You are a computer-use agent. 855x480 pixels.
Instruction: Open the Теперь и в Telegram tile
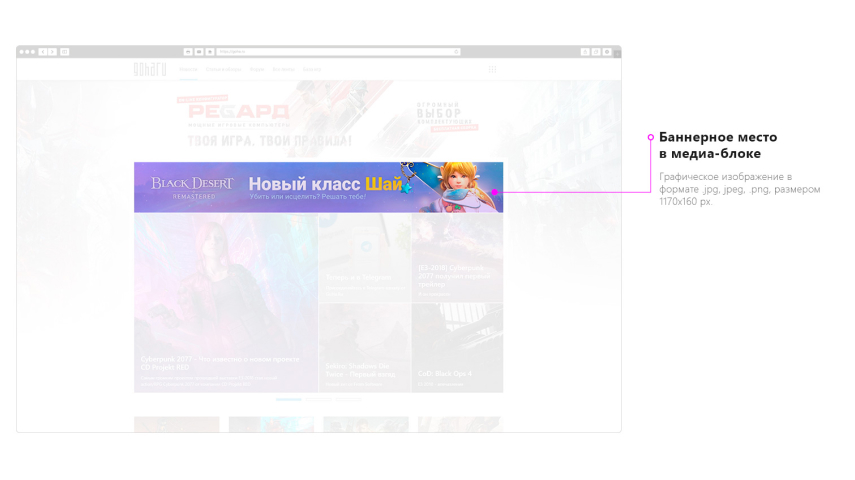click(365, 257)
